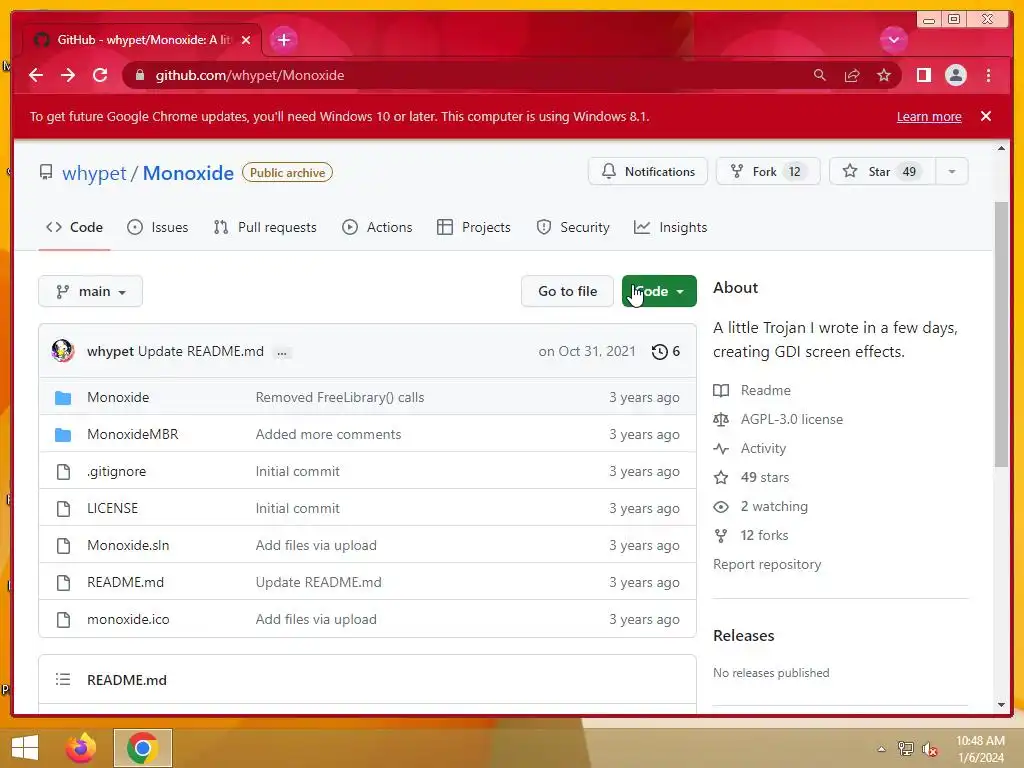The height and width of the screenshot is (768, 1024).
Task: Open the main branch dropdown
Action: (90, 291)
